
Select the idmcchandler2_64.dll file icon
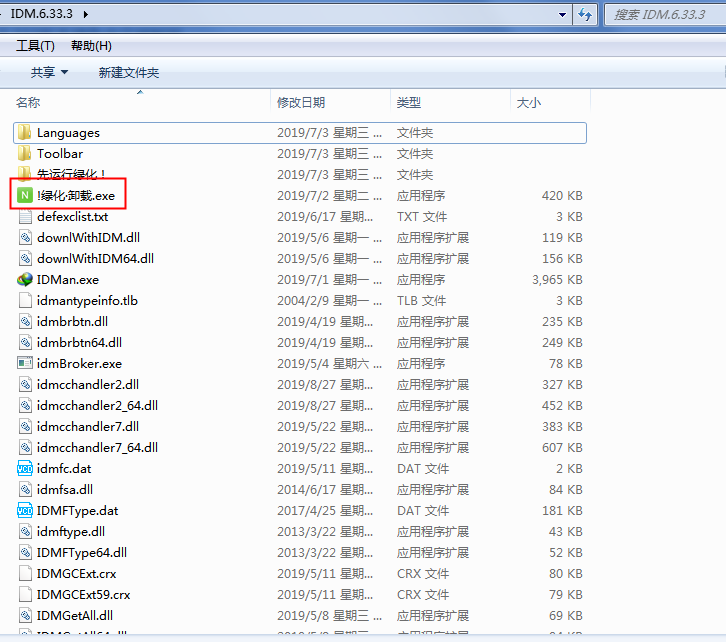click(25, 405)
